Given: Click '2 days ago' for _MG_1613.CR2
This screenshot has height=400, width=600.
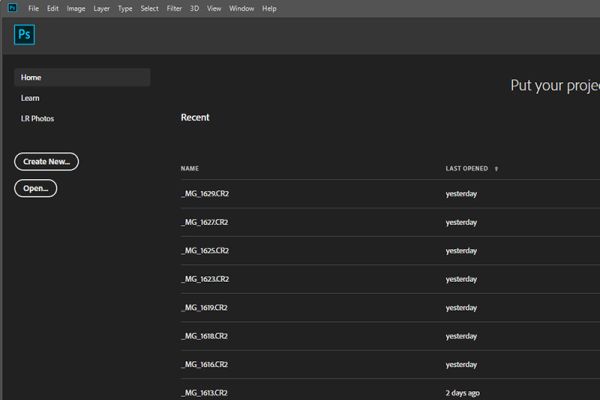Looking at the screenshot, I should pos(462,393).
